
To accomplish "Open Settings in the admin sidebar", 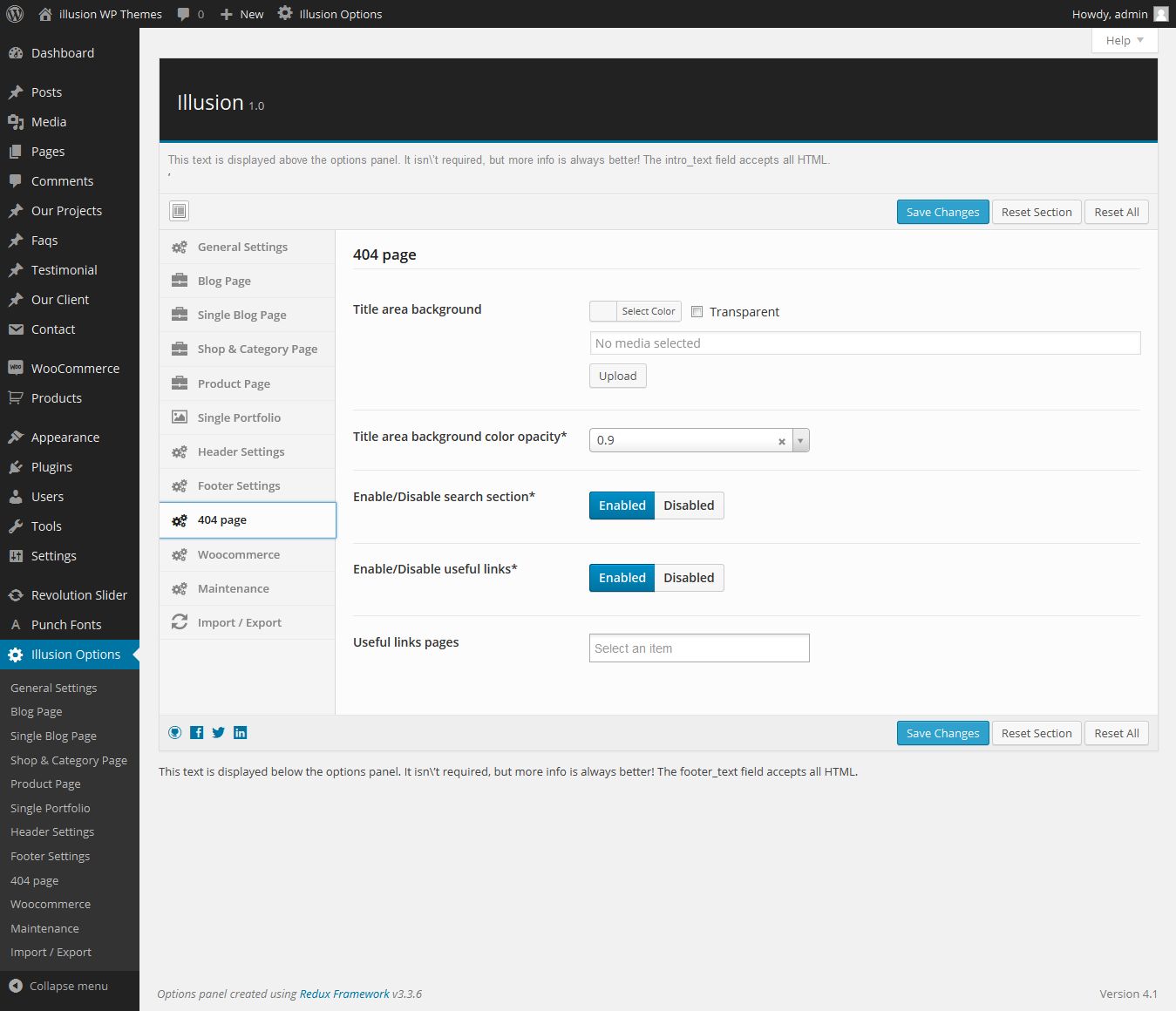I will (70, 556).
